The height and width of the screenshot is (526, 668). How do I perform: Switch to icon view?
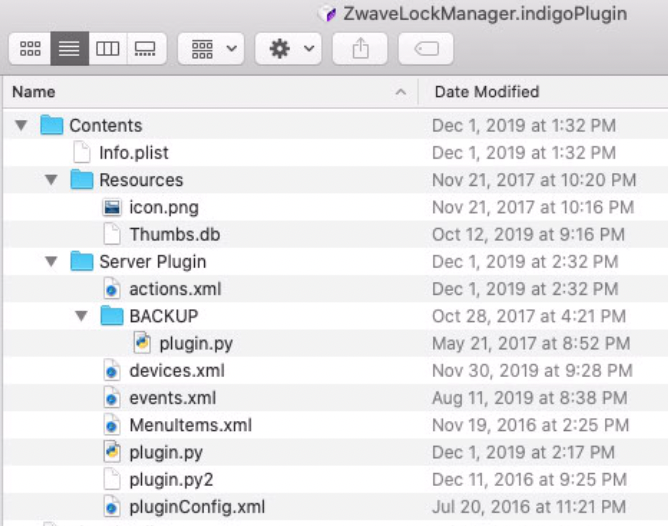(30, 49)
